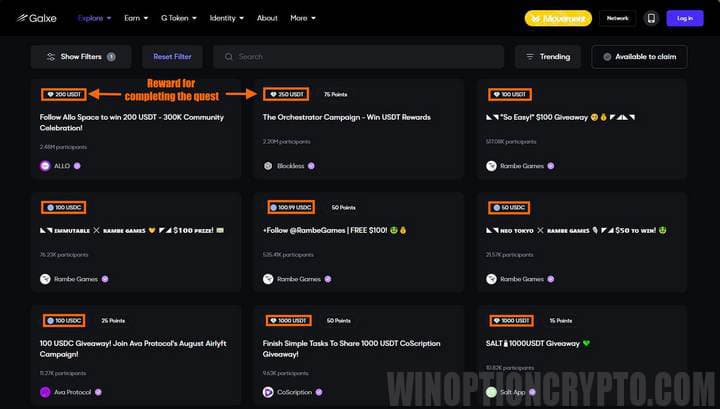720x409 pixels.
Task: Focus the Search input field
Action: [x=360, y=57]
